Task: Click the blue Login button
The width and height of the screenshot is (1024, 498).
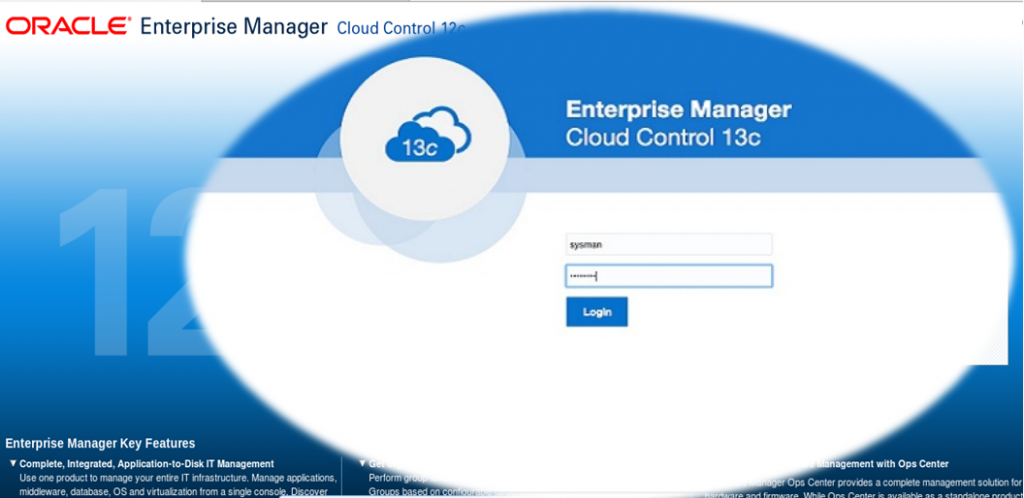Action: pyautogui.click(x=597, y=312)
